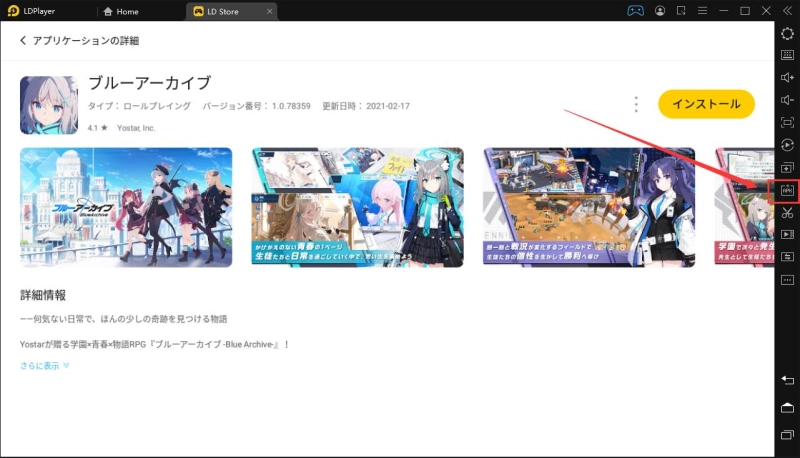Viewport: 800px width, 458px height.
Task: Click the 更新日時 2021-02-17 text
Action: click(x=366, y=106)
